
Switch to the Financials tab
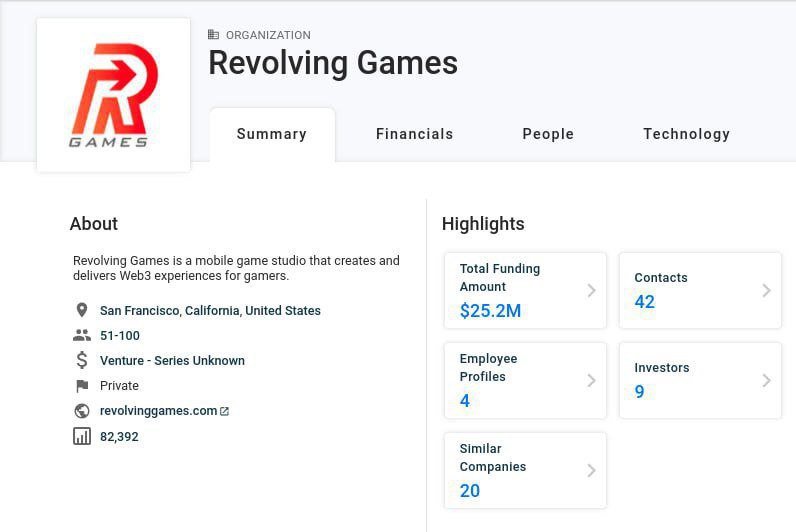coord(414,134)
